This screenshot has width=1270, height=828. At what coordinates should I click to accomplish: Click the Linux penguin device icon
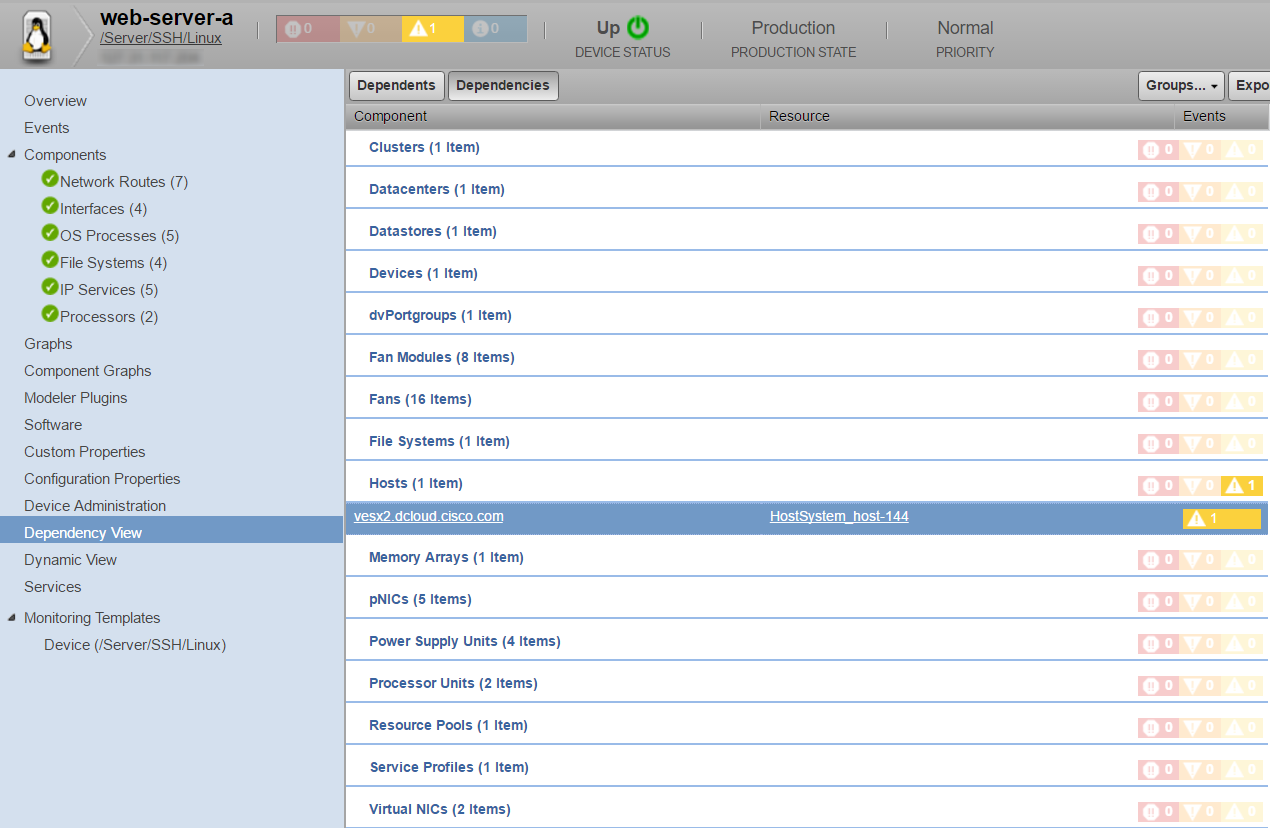(36, 38)
